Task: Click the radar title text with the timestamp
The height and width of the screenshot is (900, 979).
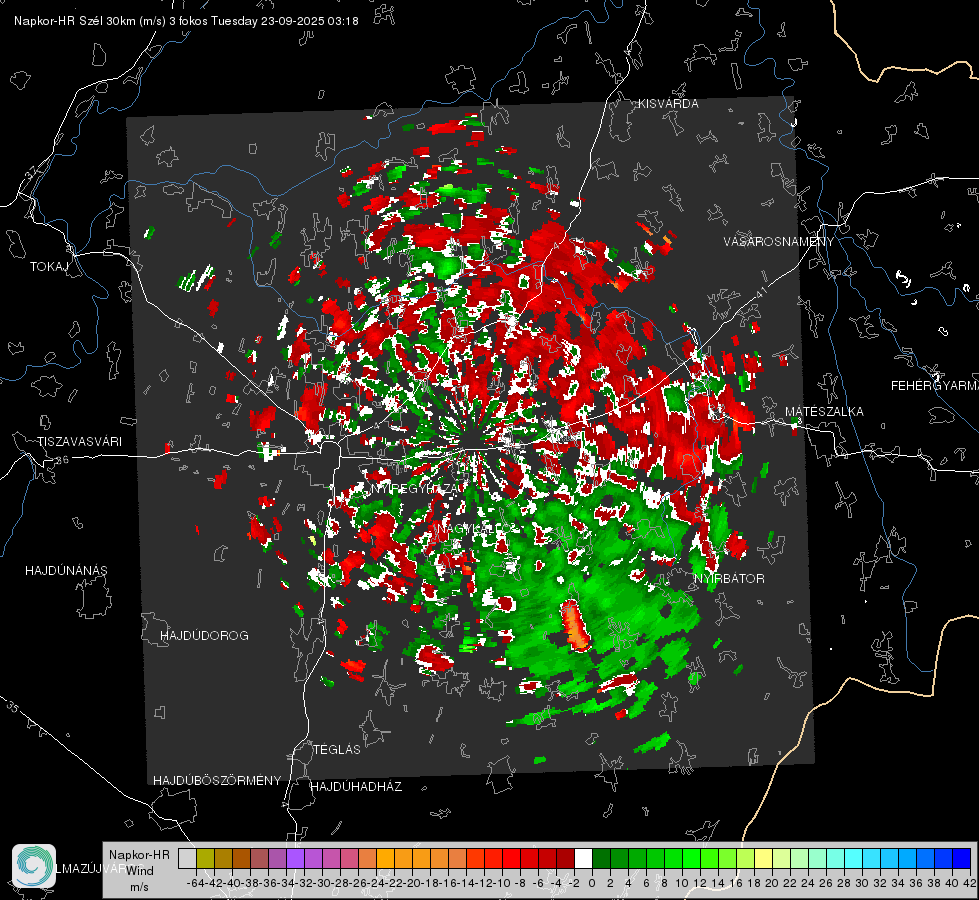Action: click(x=186, y=21)
